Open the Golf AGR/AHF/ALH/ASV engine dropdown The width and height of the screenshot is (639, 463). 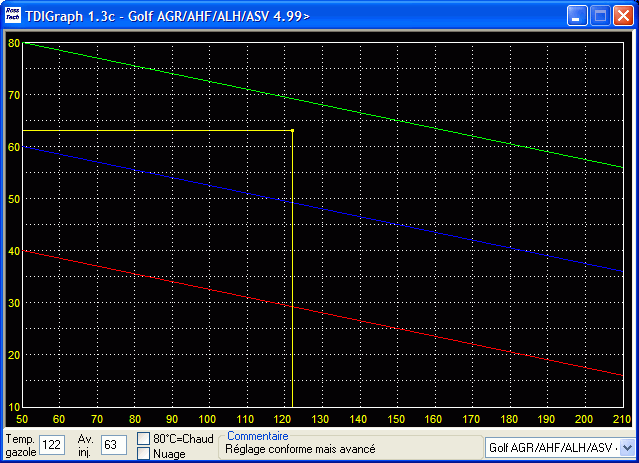click(628, 448)
